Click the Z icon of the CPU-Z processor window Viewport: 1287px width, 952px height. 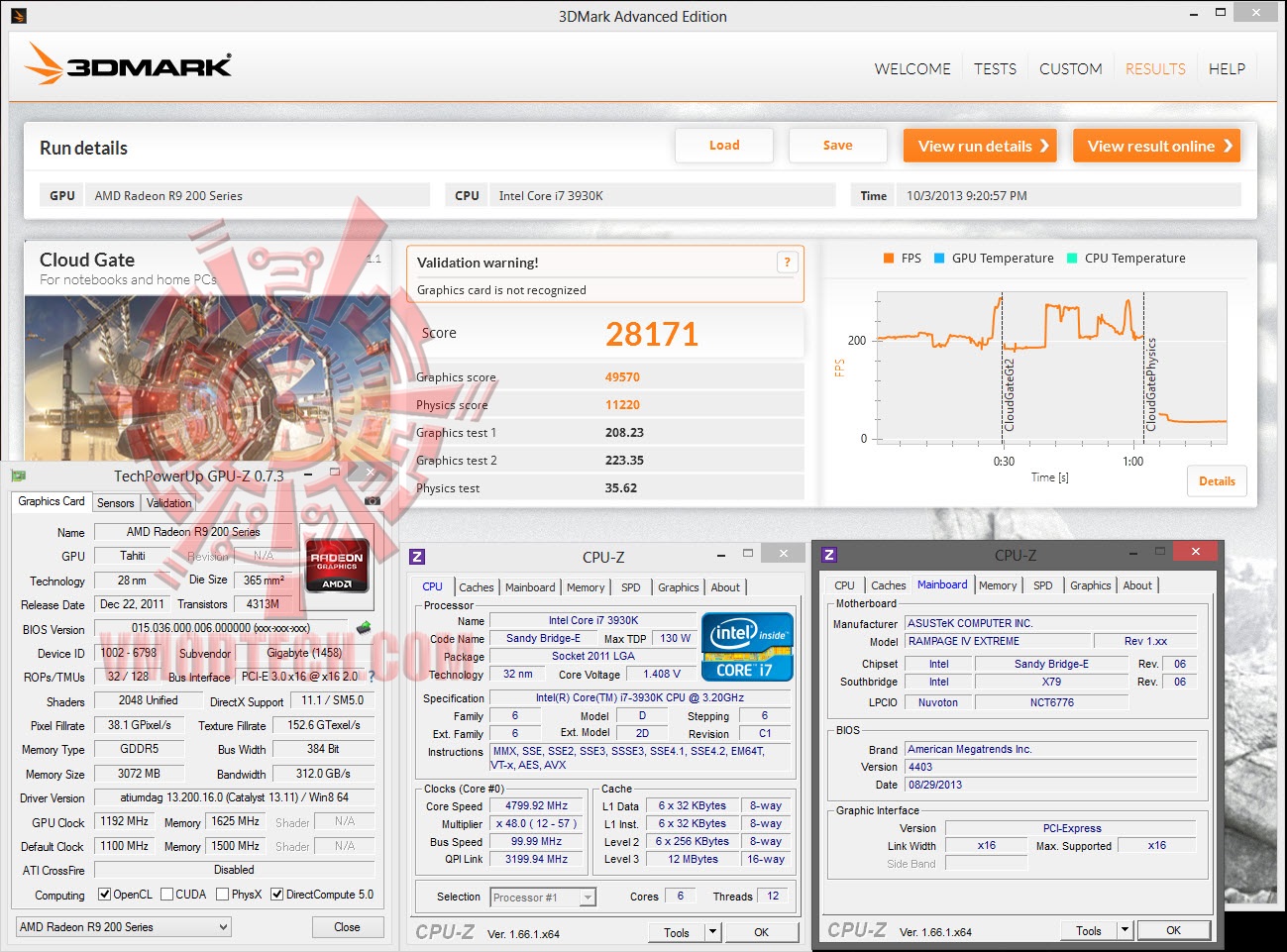417,557
